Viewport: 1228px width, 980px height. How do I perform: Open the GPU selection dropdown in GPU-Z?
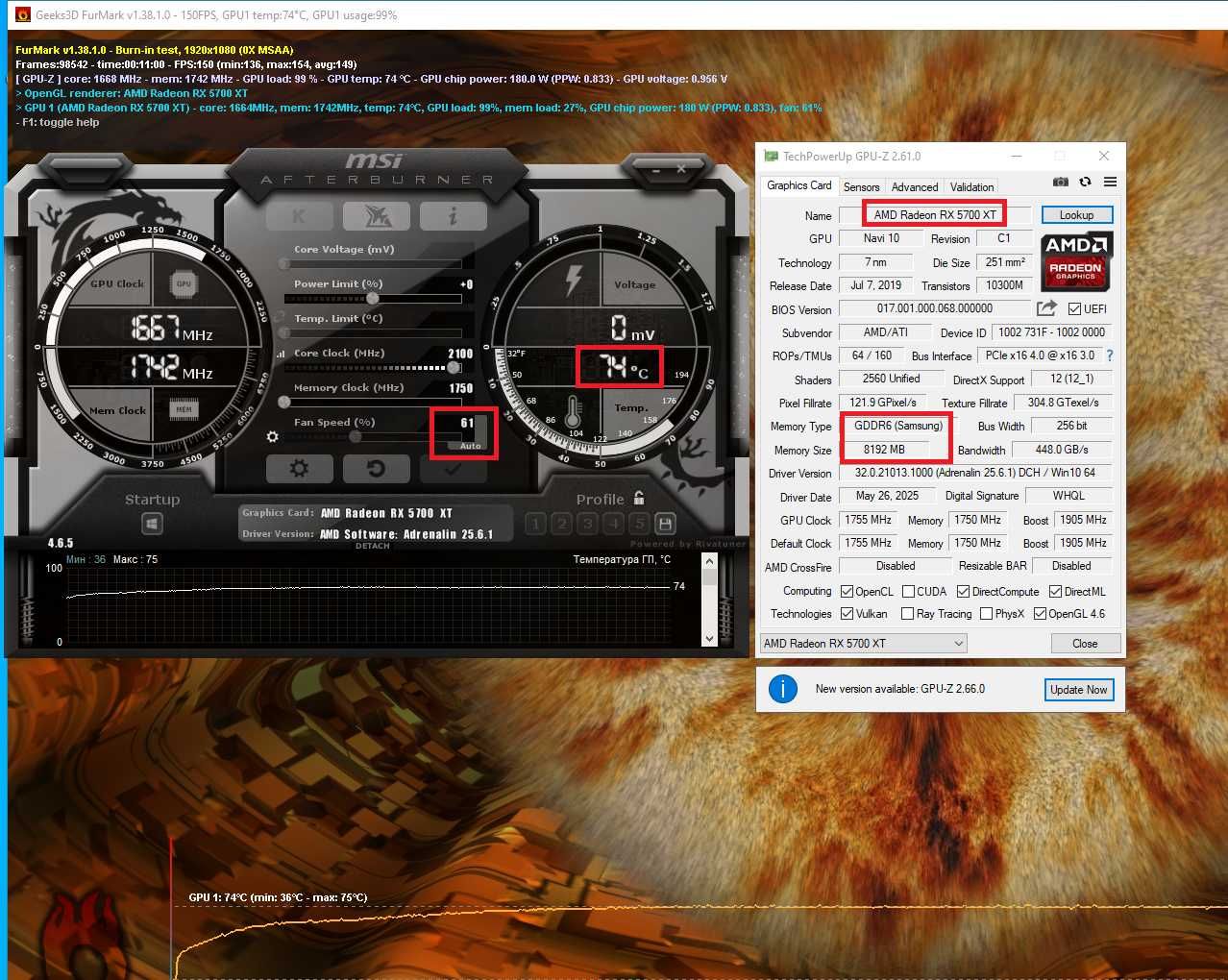(x=864, y=644)
